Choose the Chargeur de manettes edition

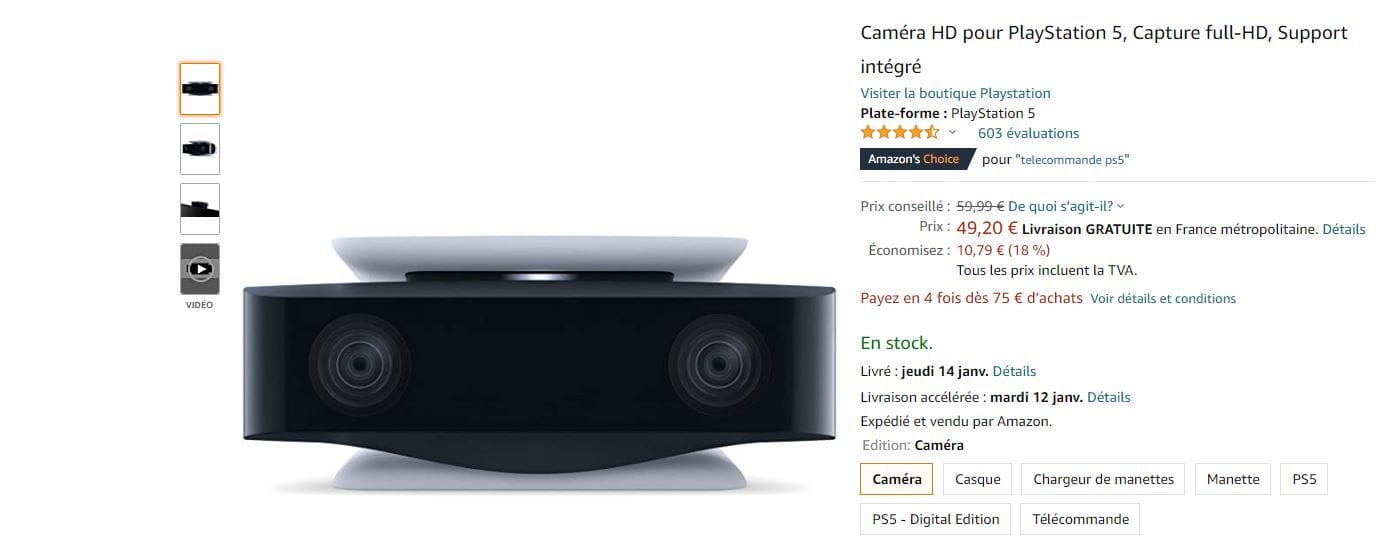click(x=1104, y=479)
